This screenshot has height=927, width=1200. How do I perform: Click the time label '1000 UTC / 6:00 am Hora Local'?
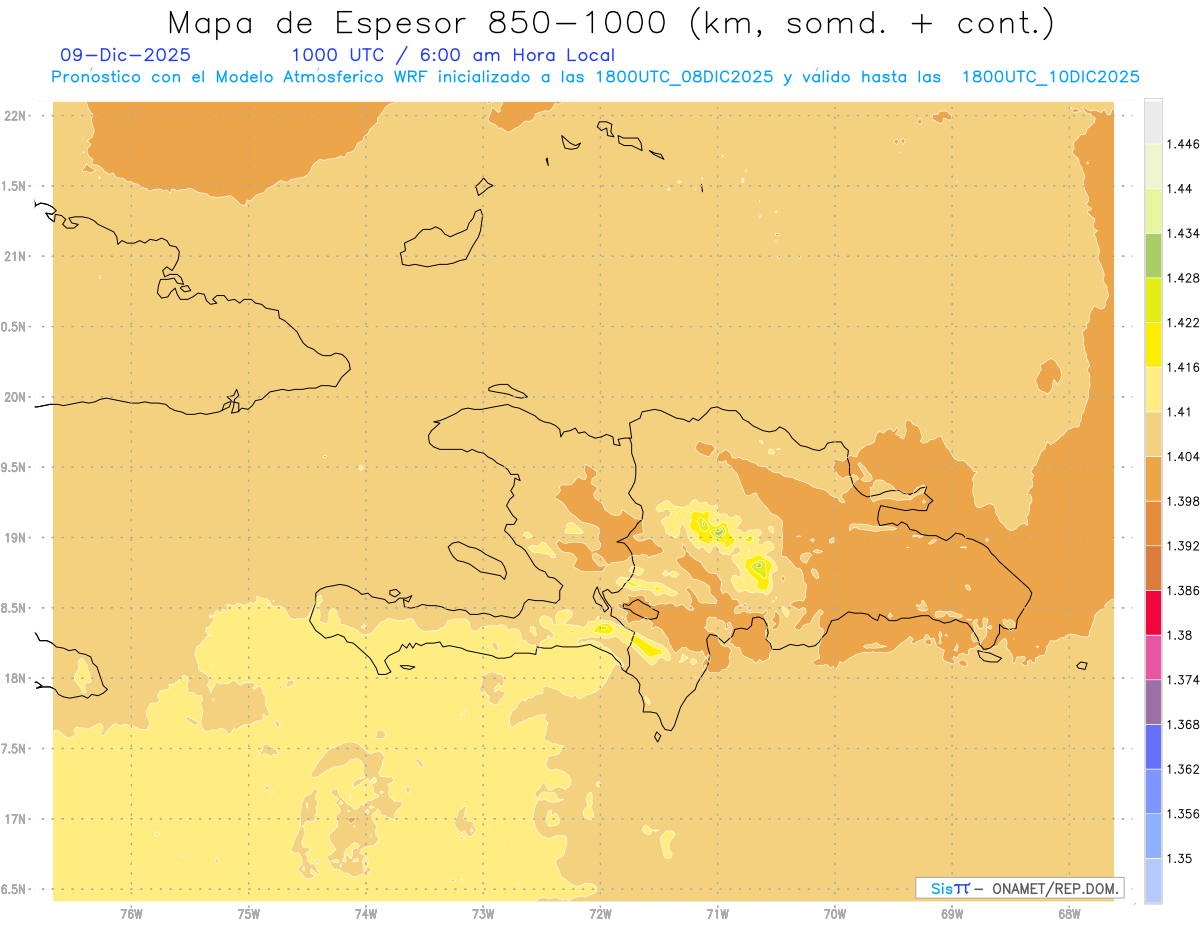point(453,56)
